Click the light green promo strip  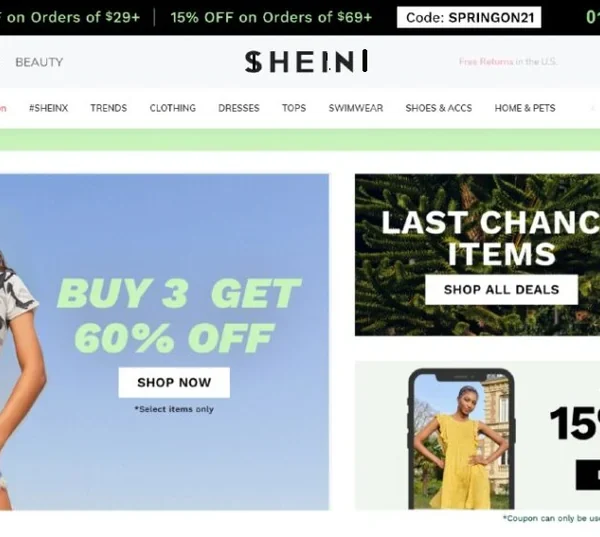(300, 140)
